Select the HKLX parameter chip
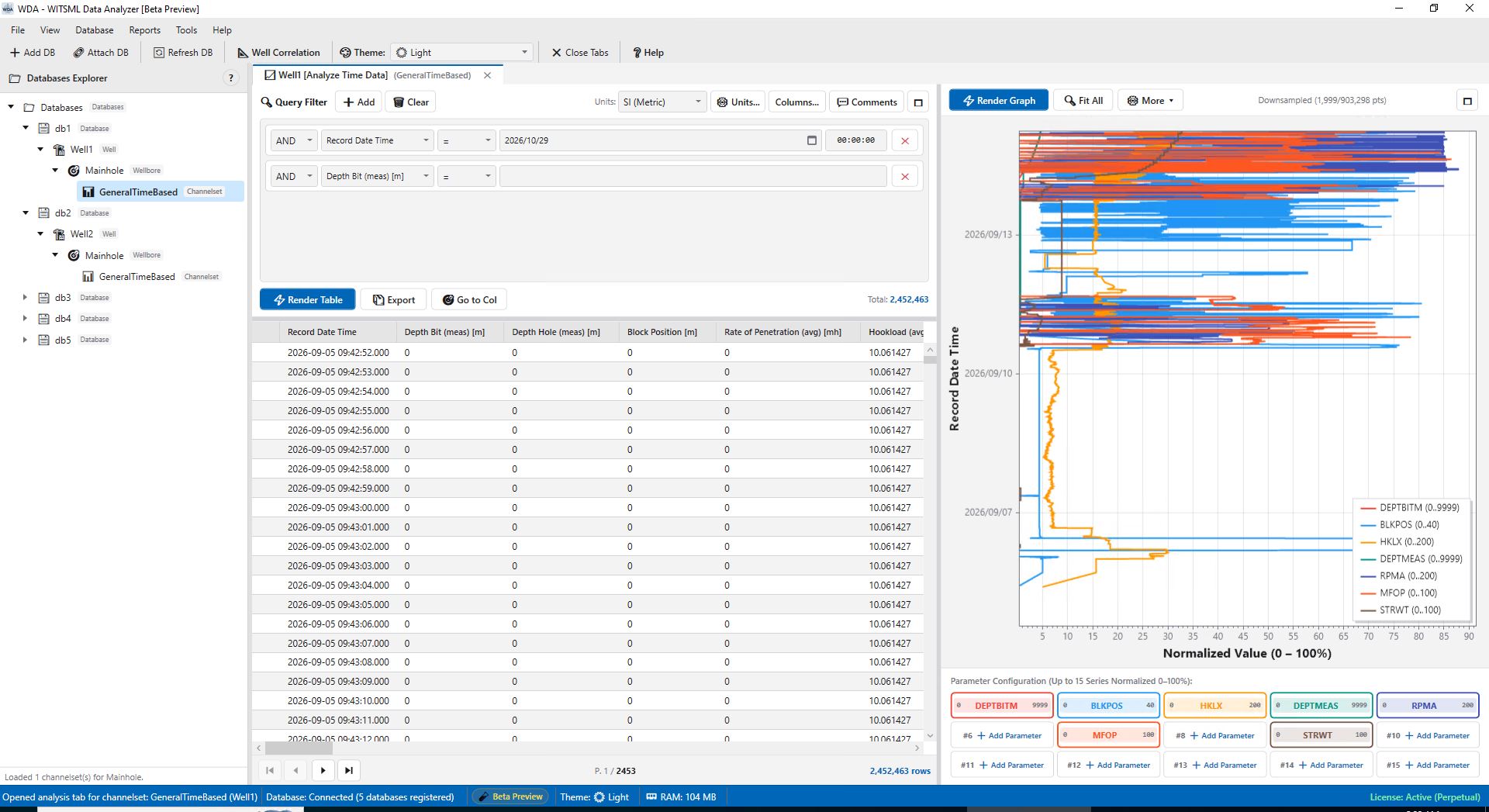 coord(1214,706)
